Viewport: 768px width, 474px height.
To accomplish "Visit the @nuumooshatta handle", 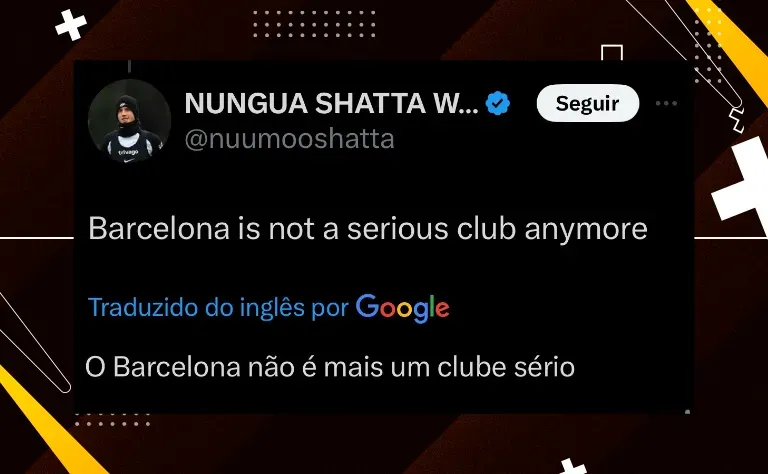I will (289, 139).
